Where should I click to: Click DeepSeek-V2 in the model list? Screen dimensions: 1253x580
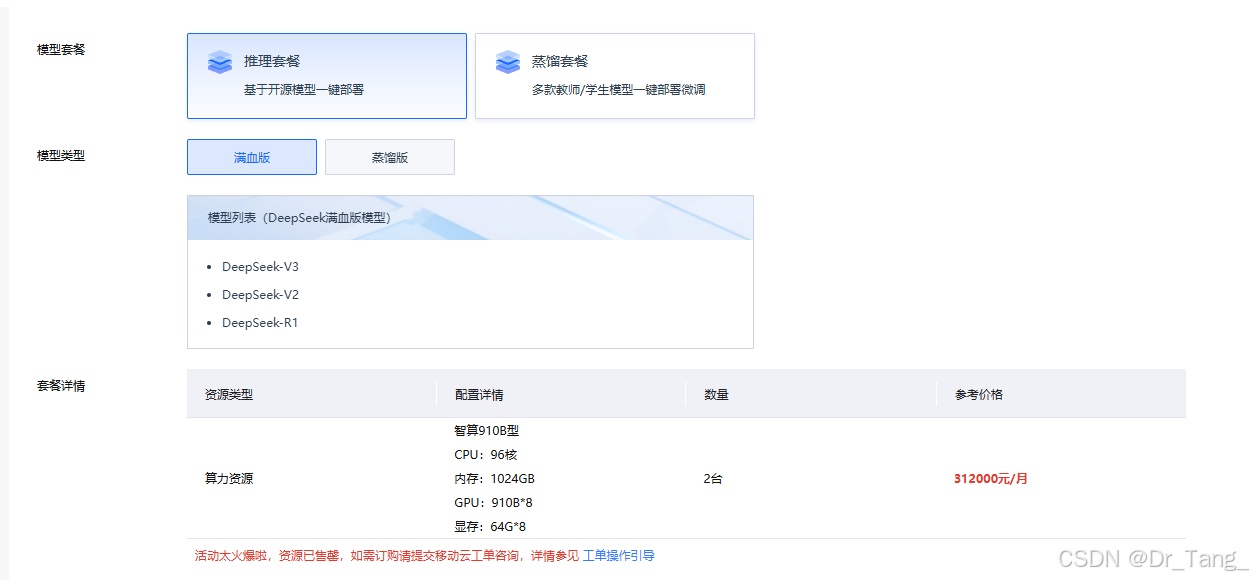(x=260, y=295)
